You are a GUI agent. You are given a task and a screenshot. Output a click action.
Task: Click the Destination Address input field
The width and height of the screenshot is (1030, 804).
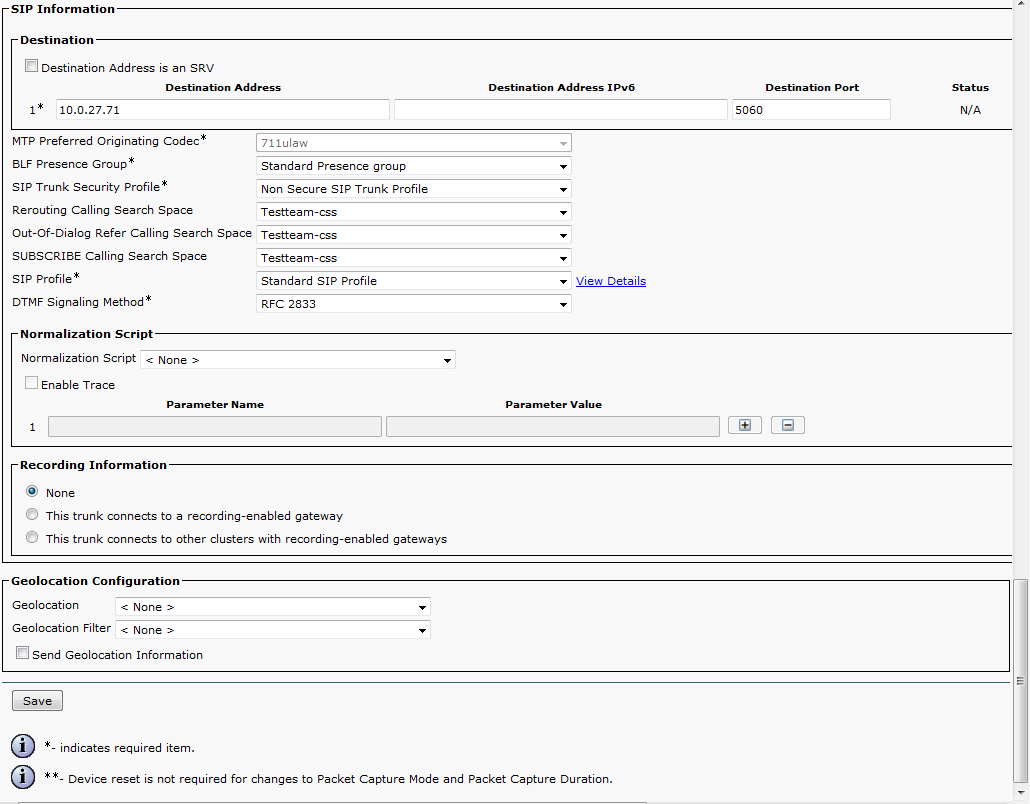click(x=222, y=110)
